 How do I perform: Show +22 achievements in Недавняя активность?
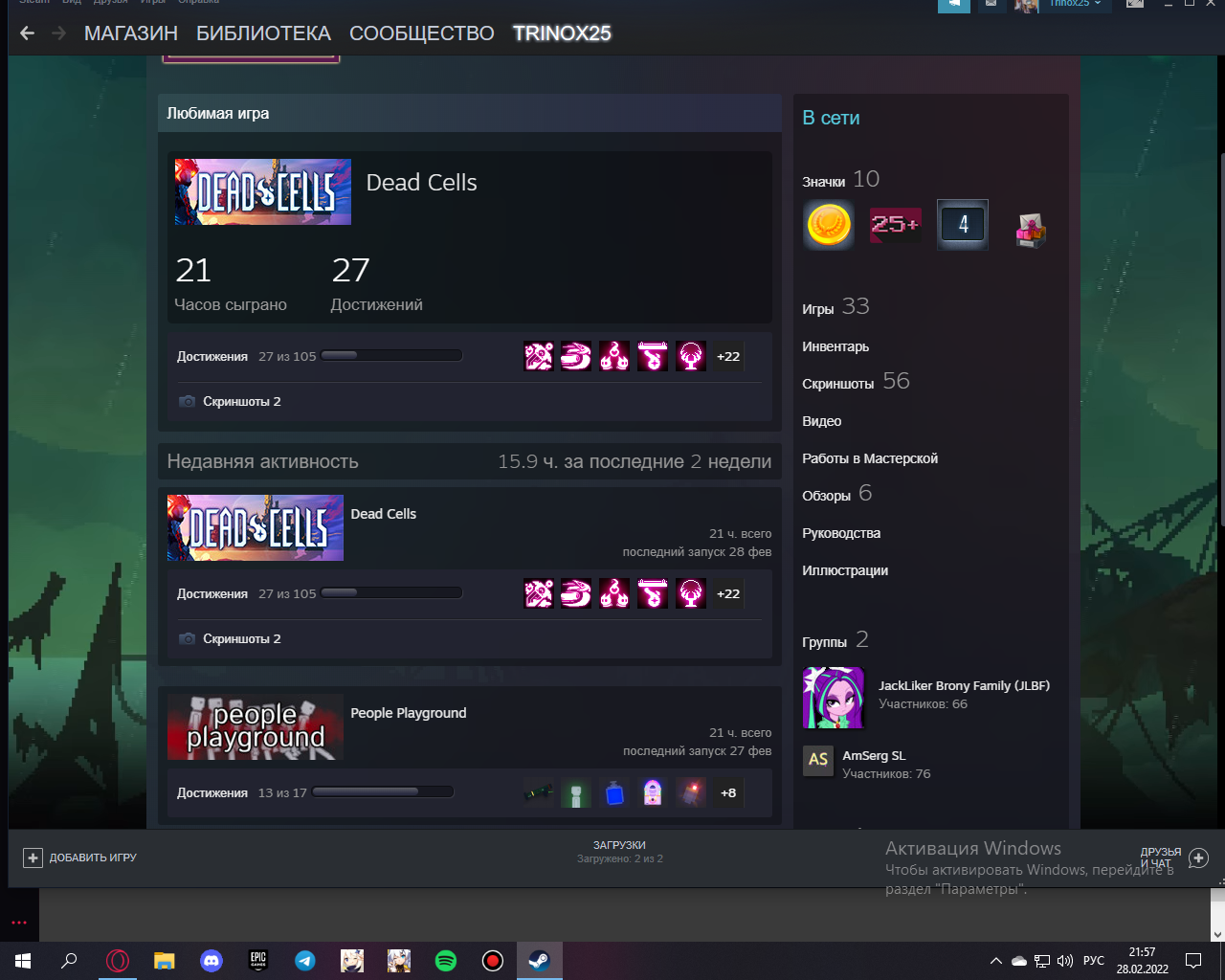pos(728,593)
